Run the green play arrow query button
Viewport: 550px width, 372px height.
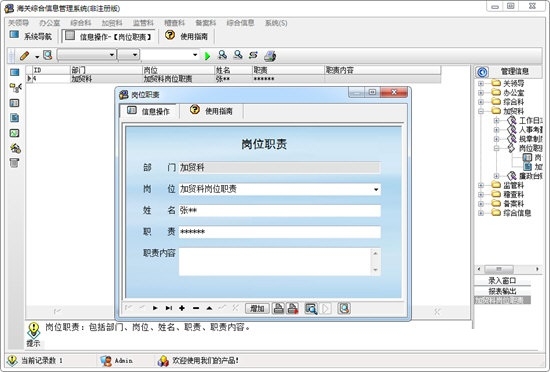[207, 56]
